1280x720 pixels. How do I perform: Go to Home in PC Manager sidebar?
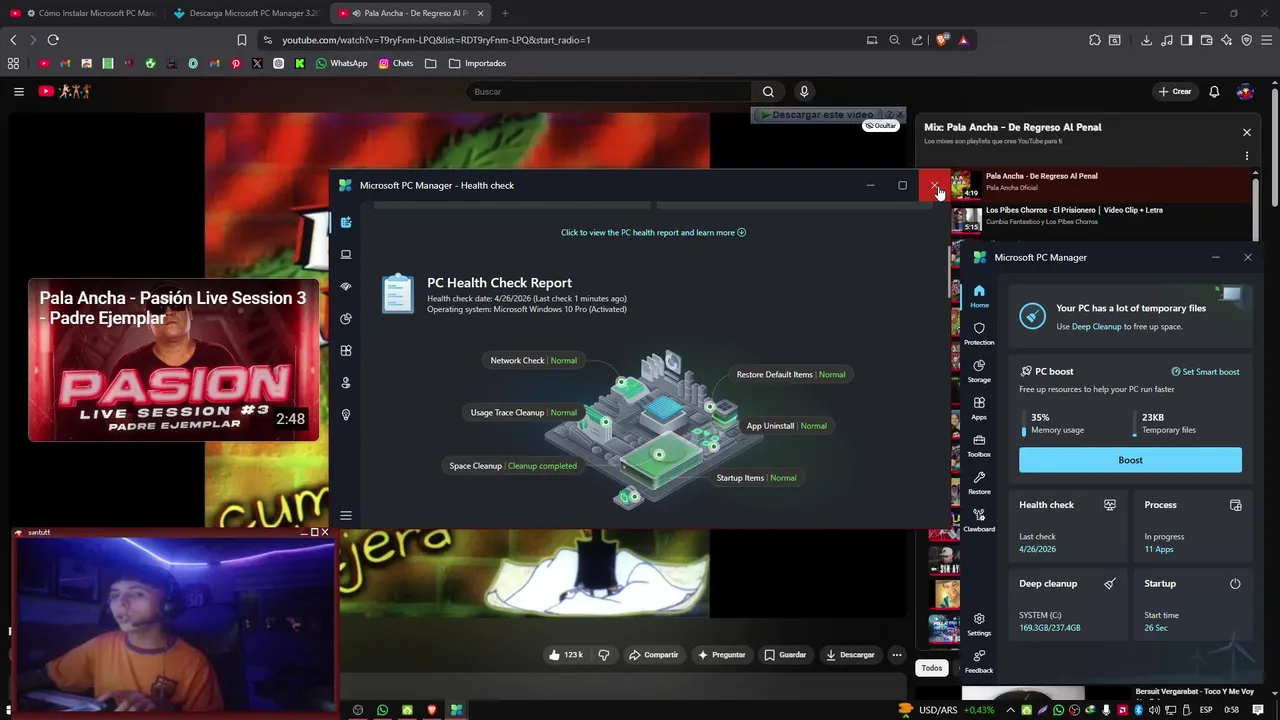979,296
